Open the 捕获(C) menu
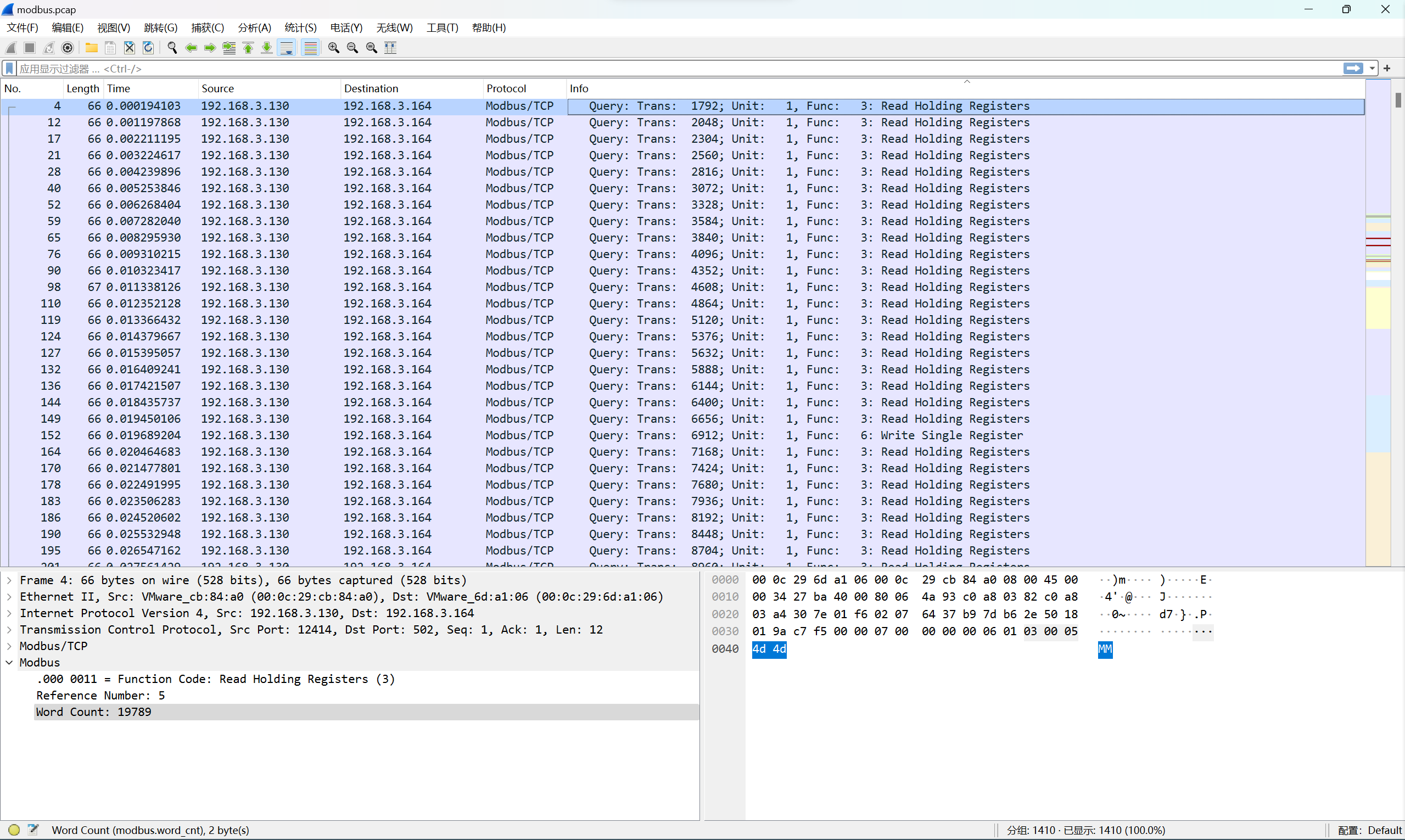 207,28
